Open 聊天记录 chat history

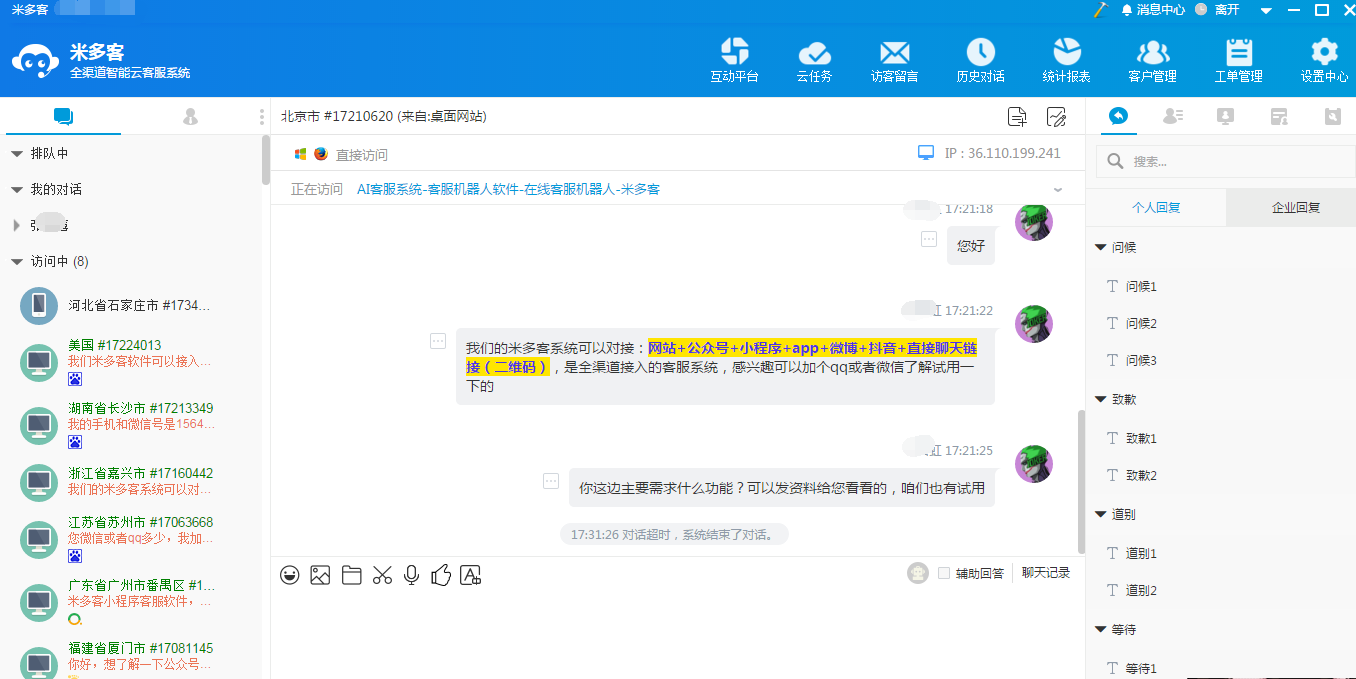click(1045, 573)
